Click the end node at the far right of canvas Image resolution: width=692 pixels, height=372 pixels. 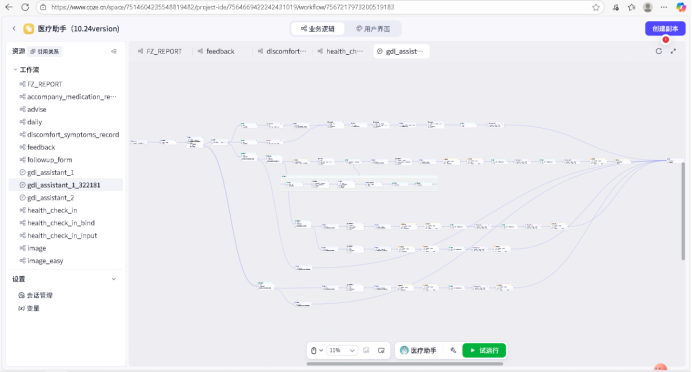[674, 161]
